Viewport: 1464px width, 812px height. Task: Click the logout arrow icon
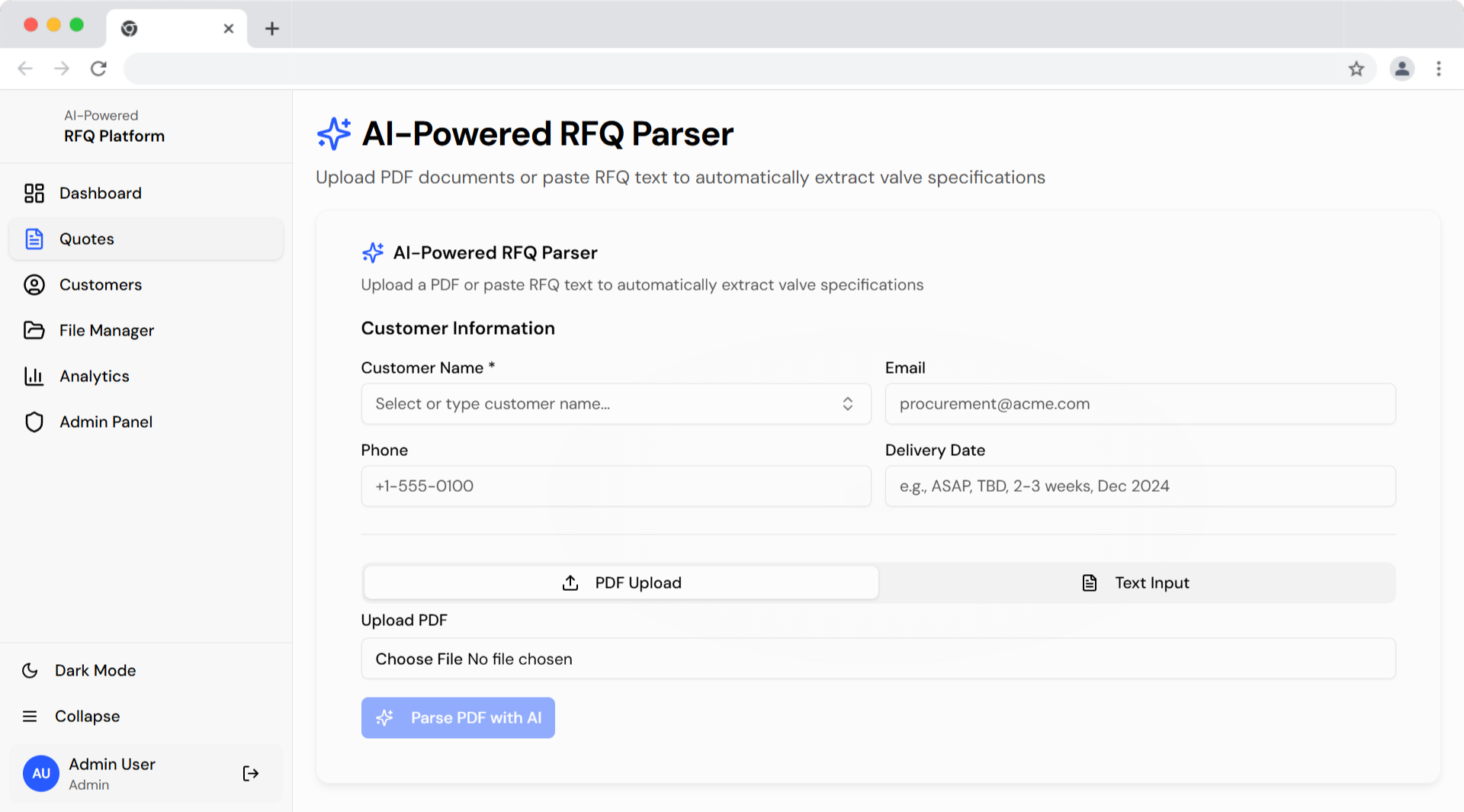pos(251,773)
